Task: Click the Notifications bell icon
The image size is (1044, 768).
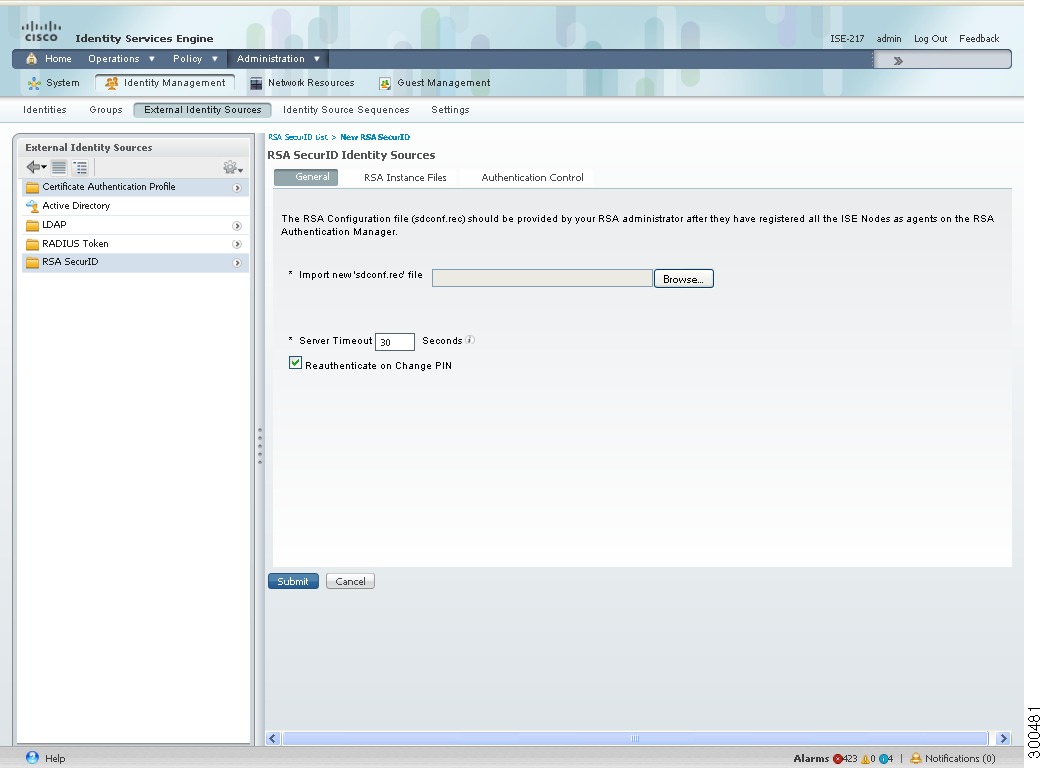Action: click(x=916, y=758)
